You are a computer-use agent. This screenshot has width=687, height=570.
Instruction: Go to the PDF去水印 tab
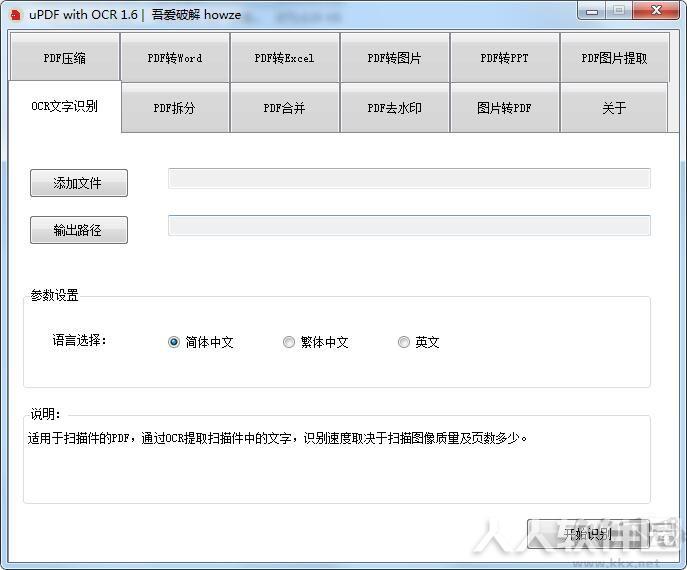pos(395,107)
